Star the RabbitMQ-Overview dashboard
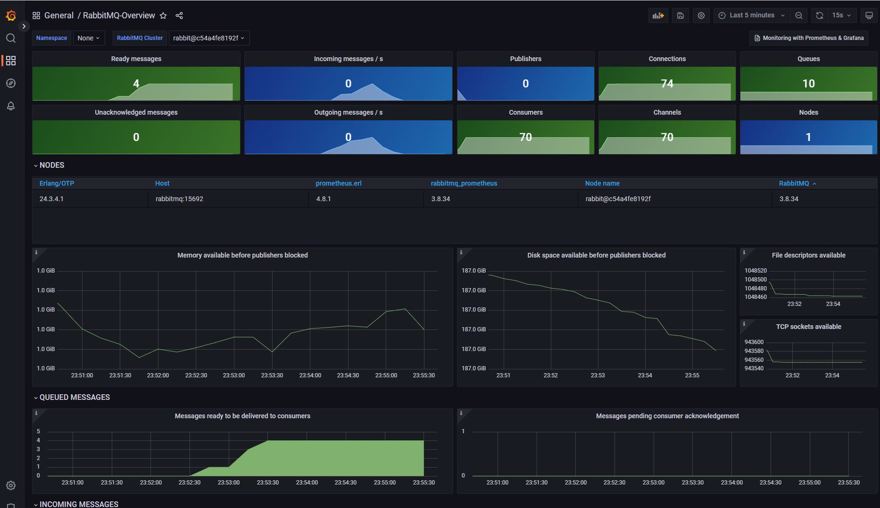The image size is (880, 508). [x=164, y=16]
